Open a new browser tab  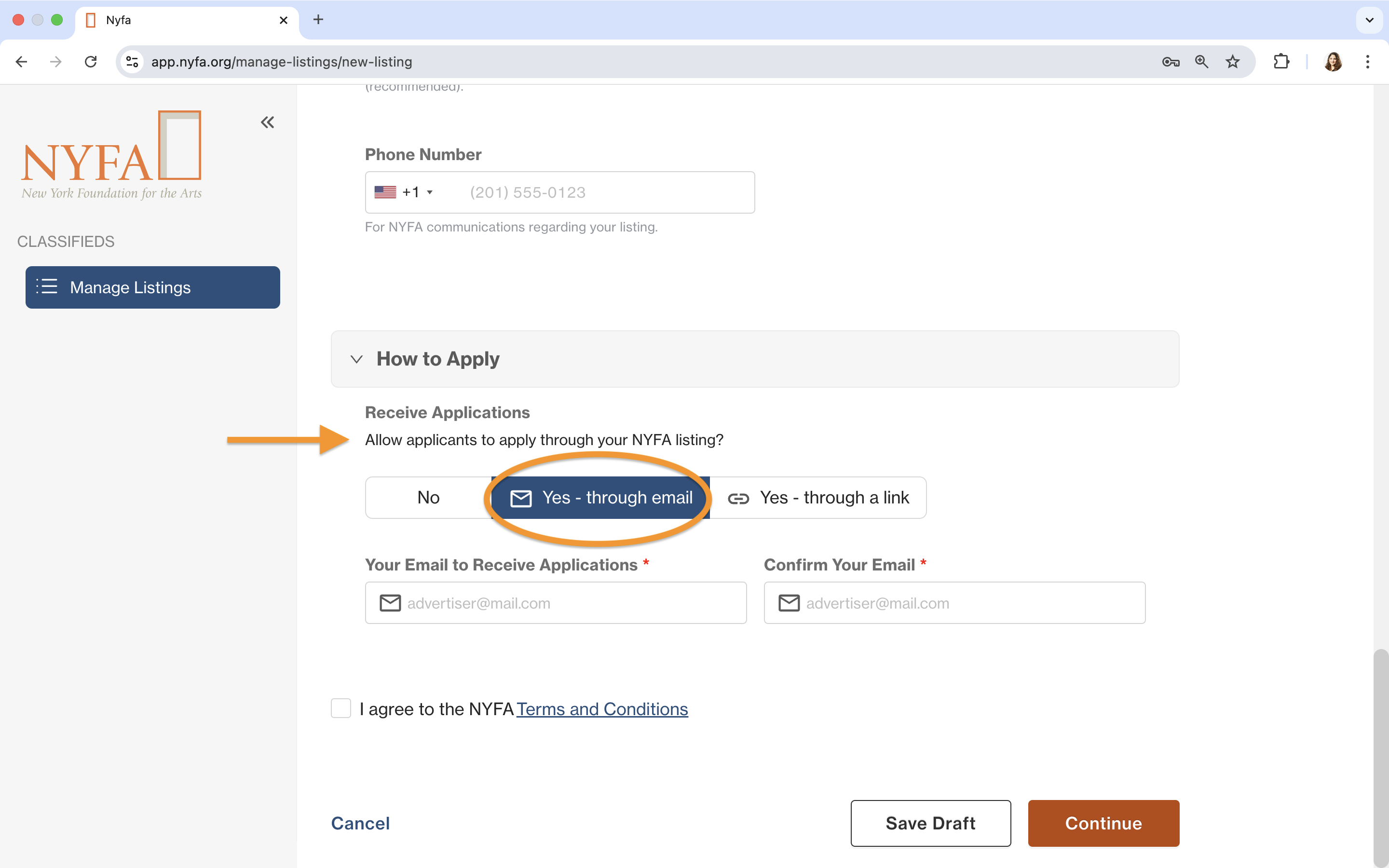coord(318,19)
